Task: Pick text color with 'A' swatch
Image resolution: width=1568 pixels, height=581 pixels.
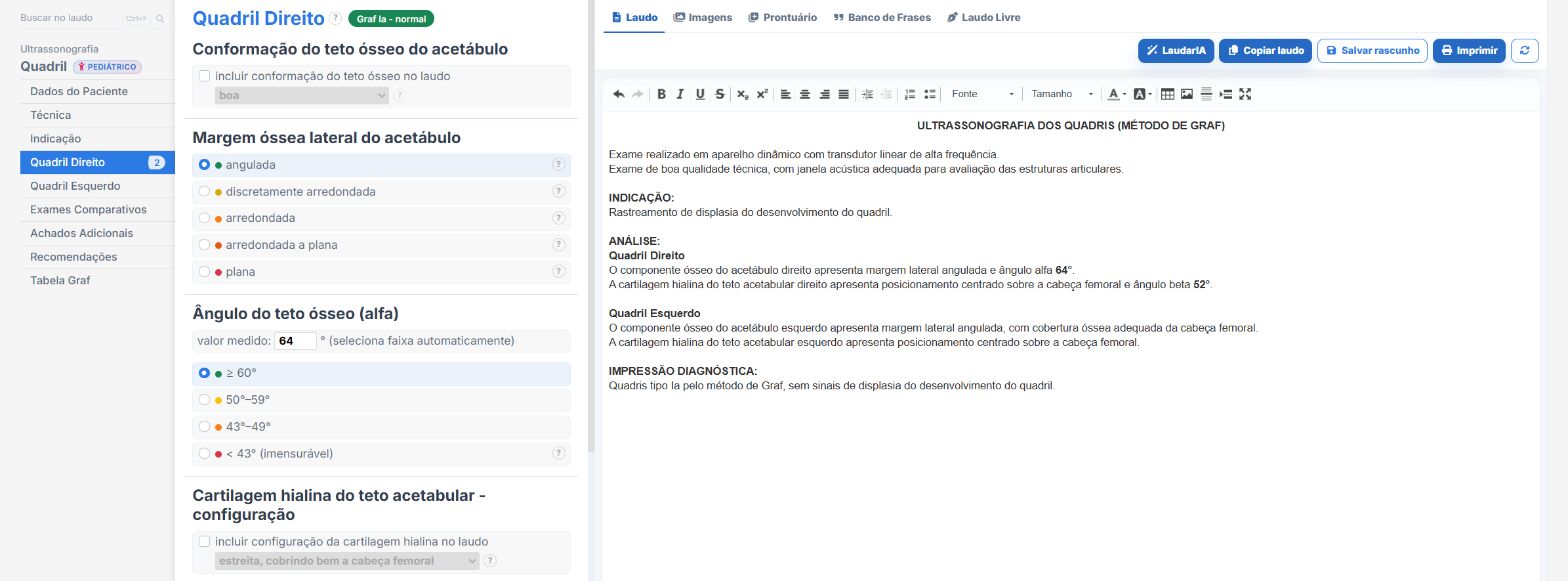Action: click(x=1113, y=94)
